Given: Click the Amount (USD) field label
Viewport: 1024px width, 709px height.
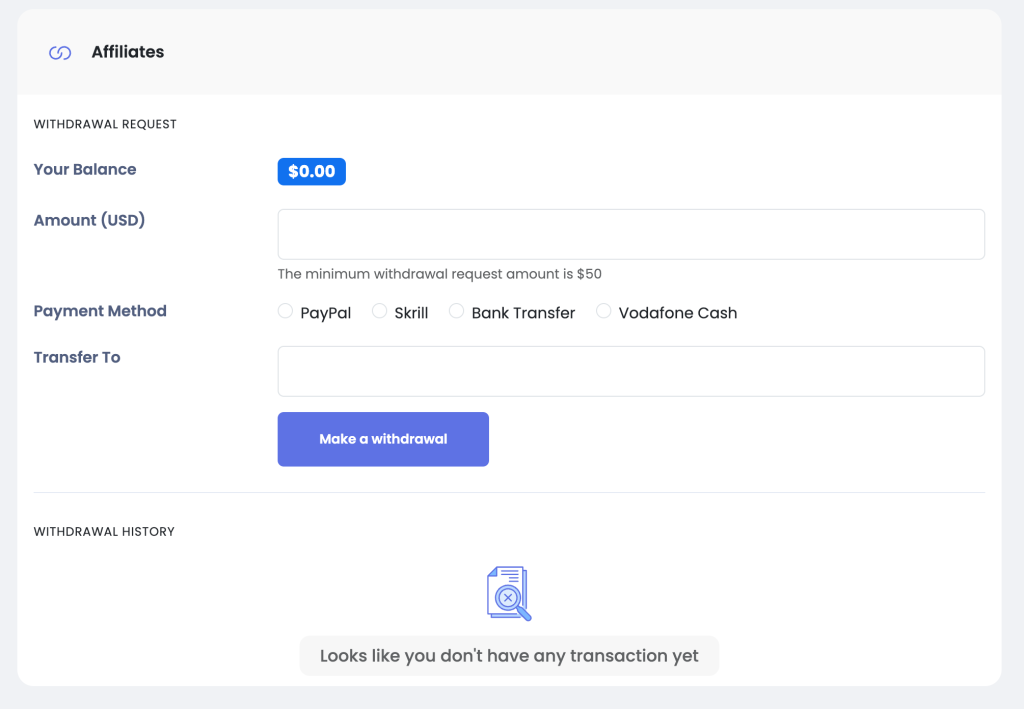Looking at the screenshot, I should [x=89, y=221].
